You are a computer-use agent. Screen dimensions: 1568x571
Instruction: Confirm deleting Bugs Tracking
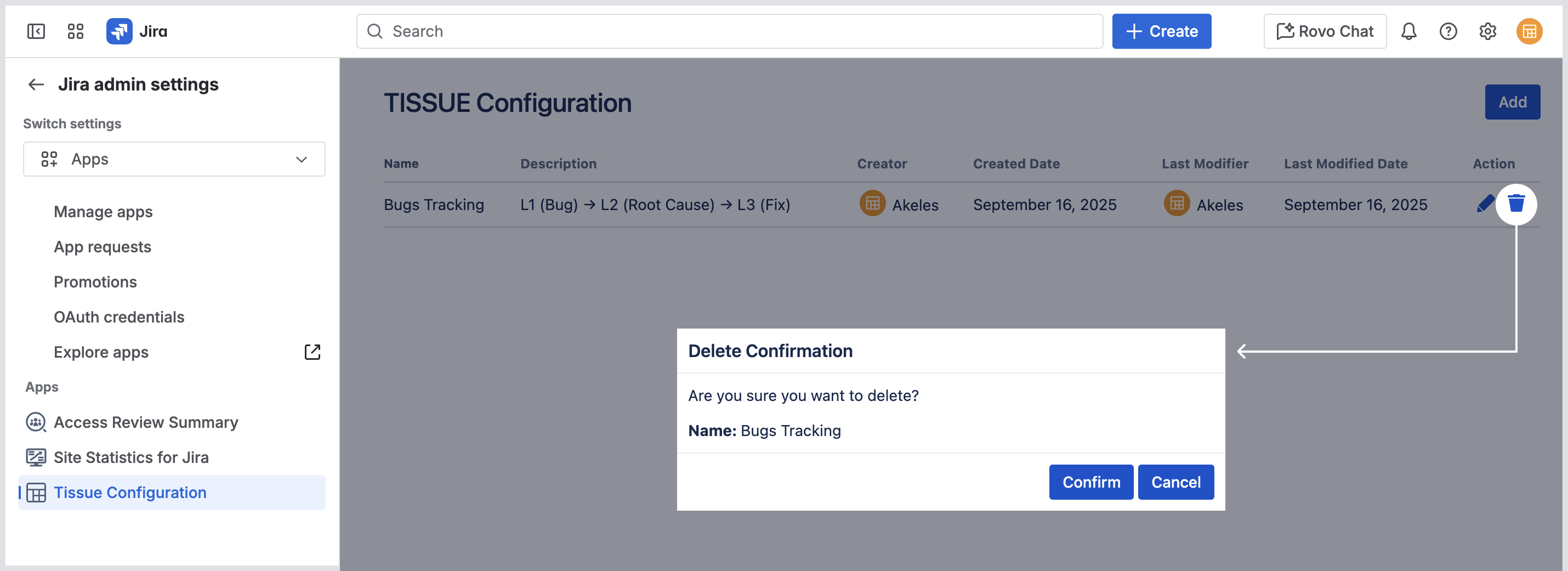(x=1090, y=482)
